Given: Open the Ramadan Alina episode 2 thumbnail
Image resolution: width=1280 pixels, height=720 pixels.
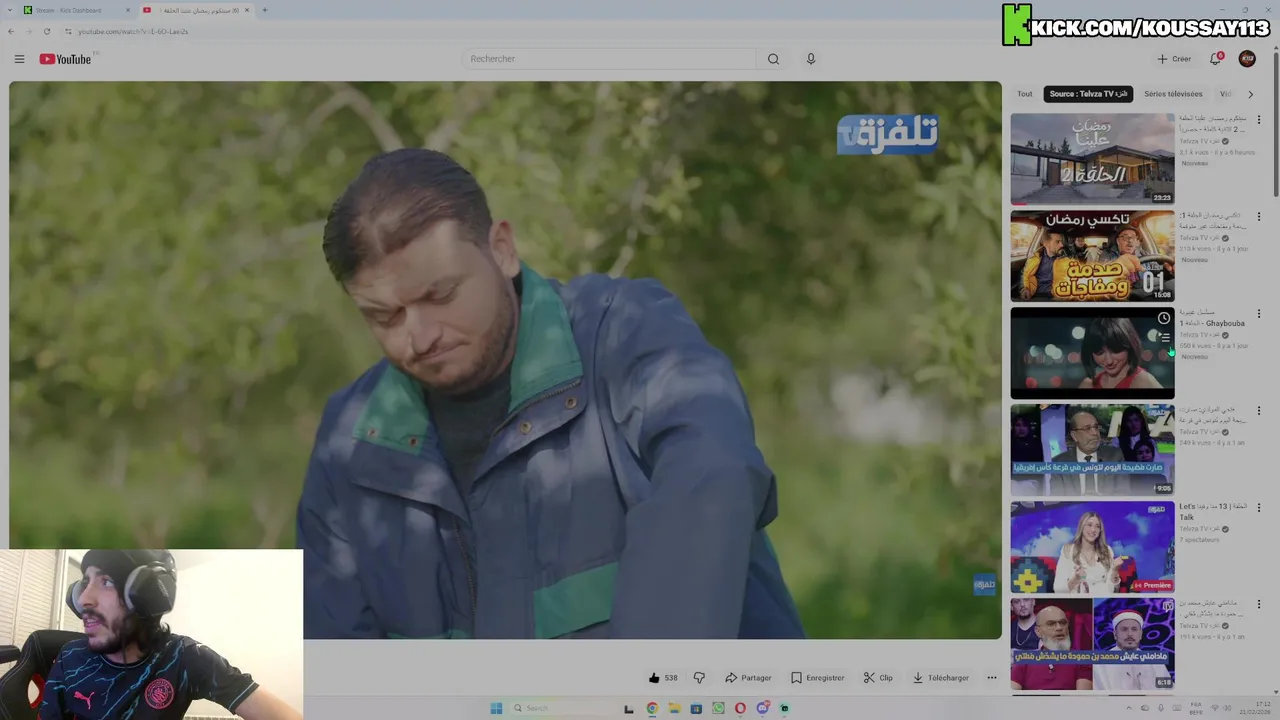Looking at the screenshot, I should coord(1092,159).
